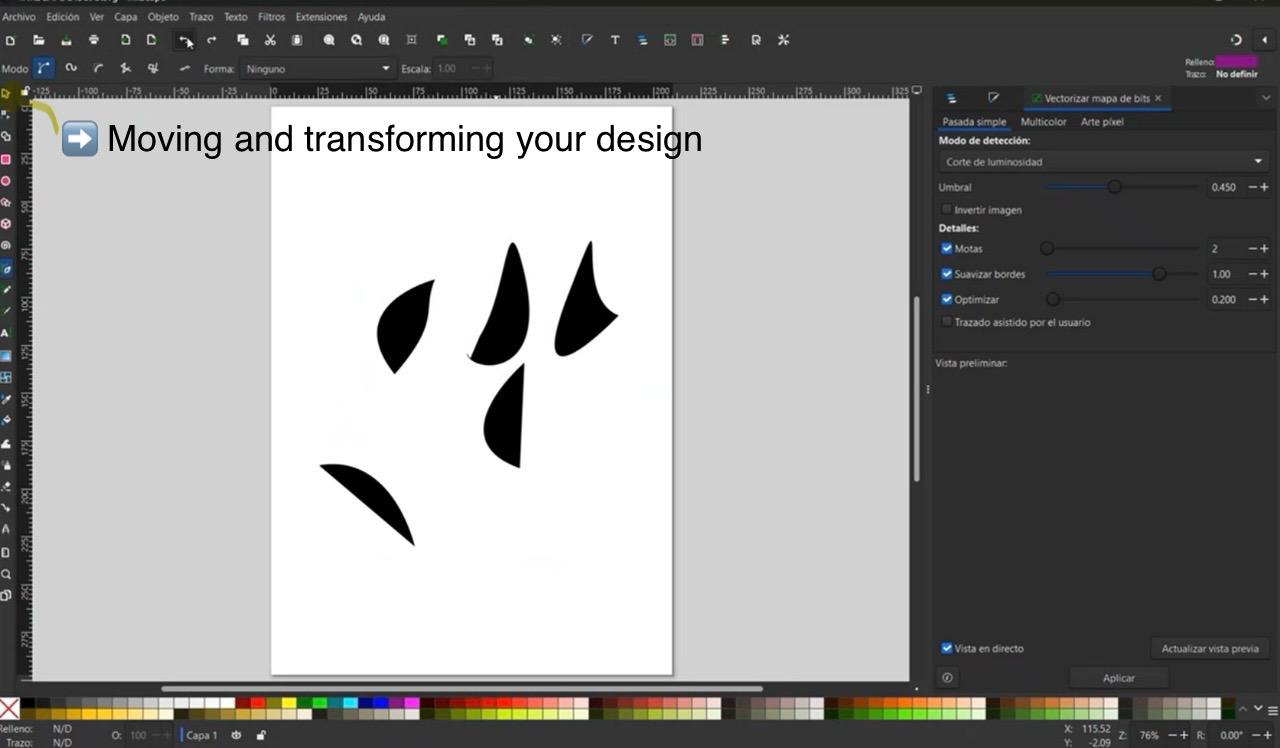The image size is (1280, 748).
Task: Open the color palette menu icon
Action: coord(1272,710)
